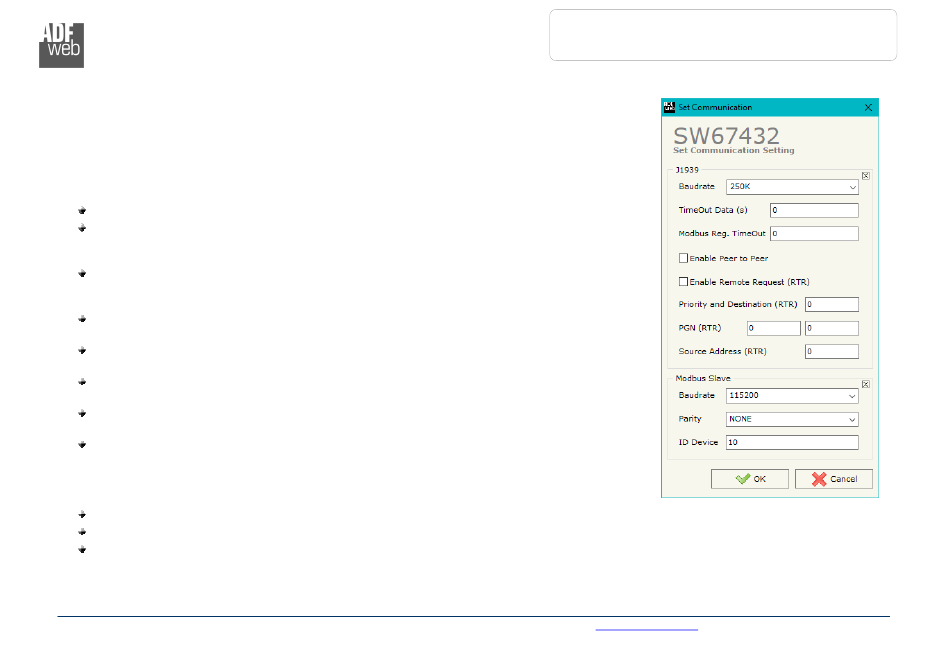
Task: Close the Set Communication dialog
Action: tap(868, 107)
